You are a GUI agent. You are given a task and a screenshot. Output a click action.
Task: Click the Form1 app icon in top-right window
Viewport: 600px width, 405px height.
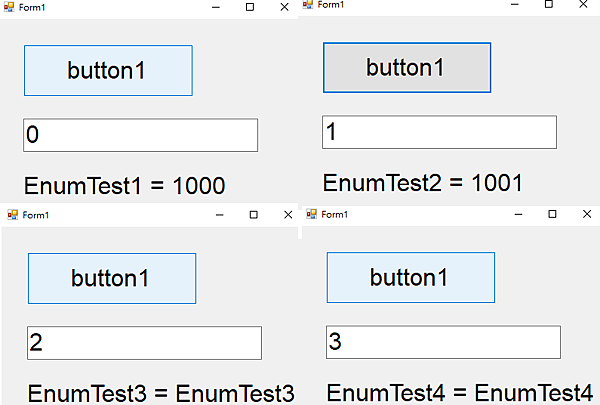pos(308,4)
